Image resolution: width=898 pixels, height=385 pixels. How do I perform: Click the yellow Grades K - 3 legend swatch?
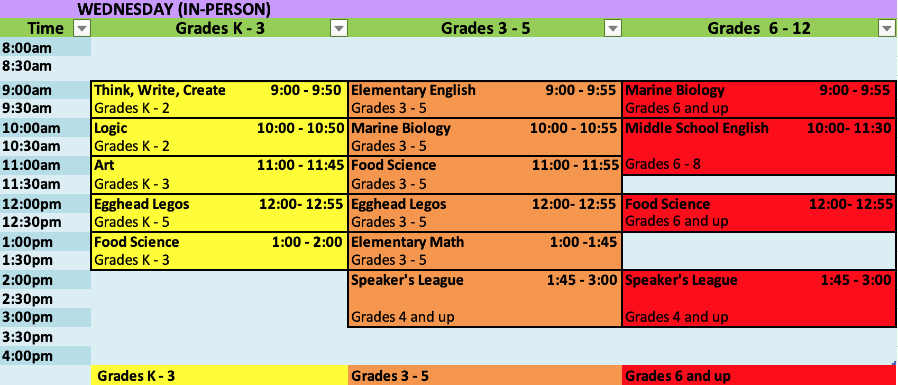coord(219,375)
